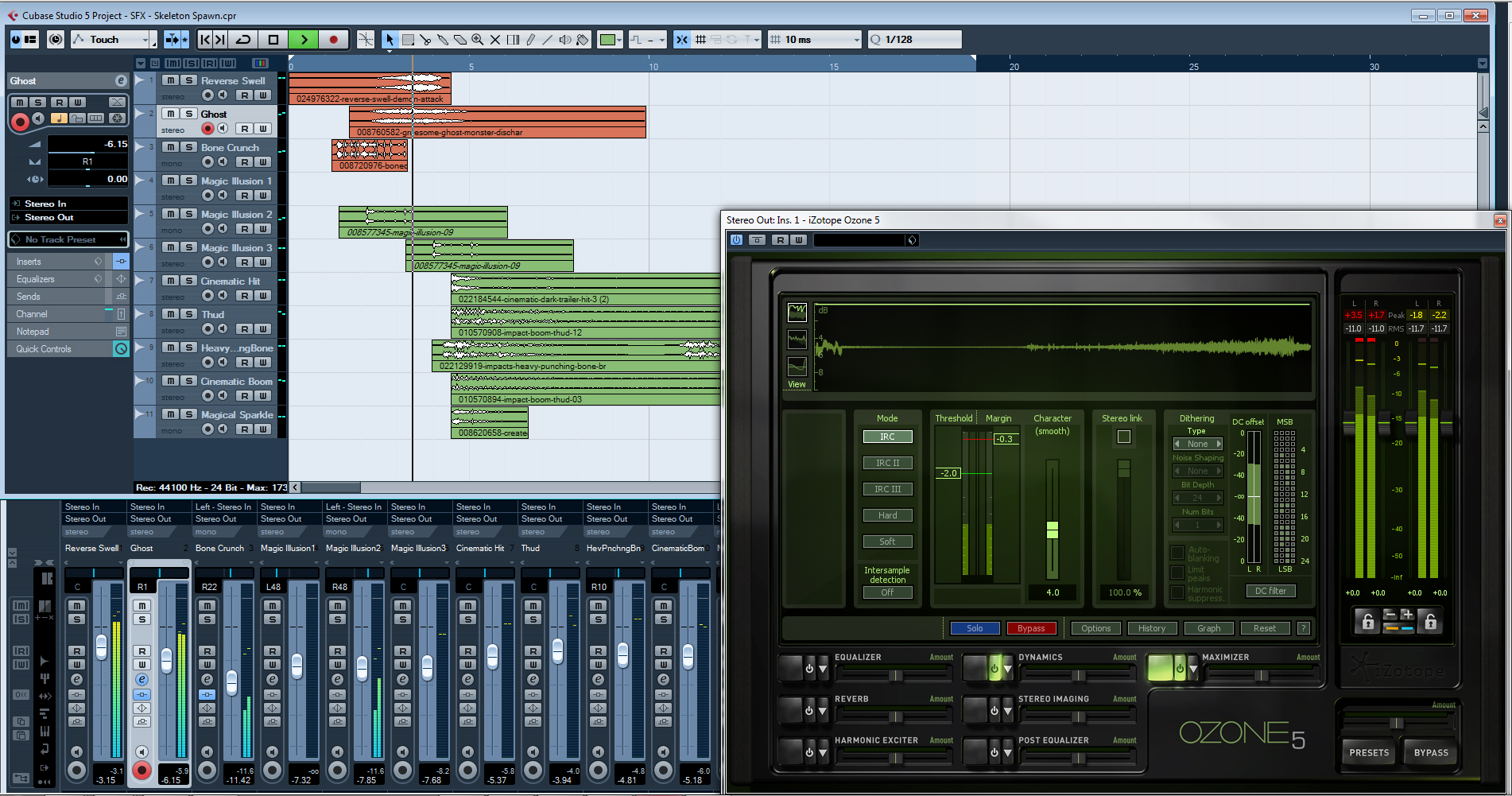Open the 1/128 quantize dropdown

point(915,40)
